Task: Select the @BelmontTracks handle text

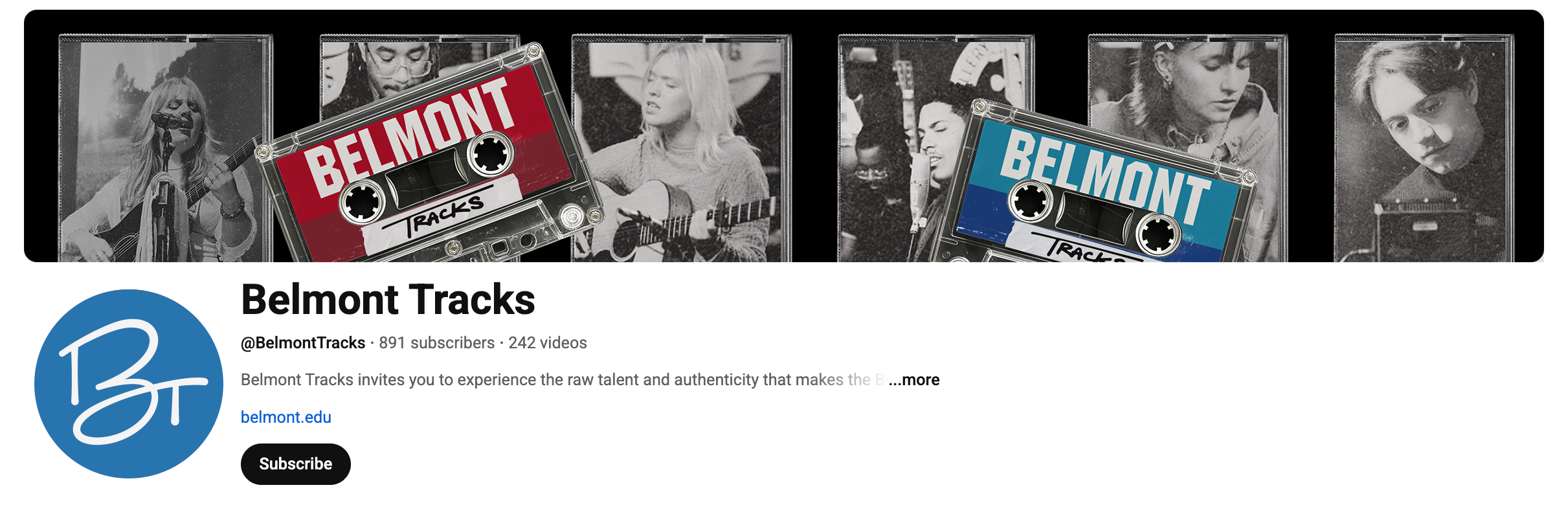Action: click(x=303, y=343)
